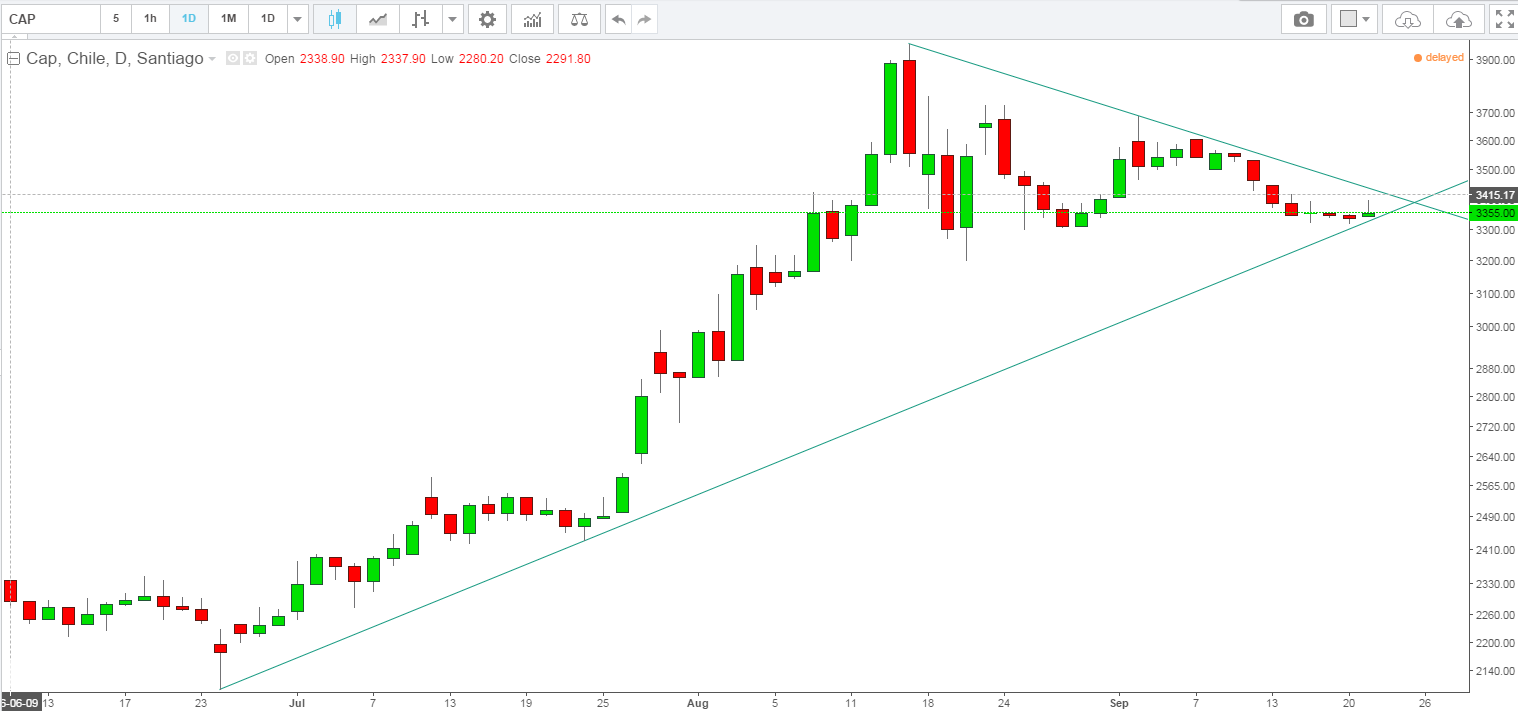Take a chart snapshot with camera icon

pyautogui.click(x=1303, y=19)
